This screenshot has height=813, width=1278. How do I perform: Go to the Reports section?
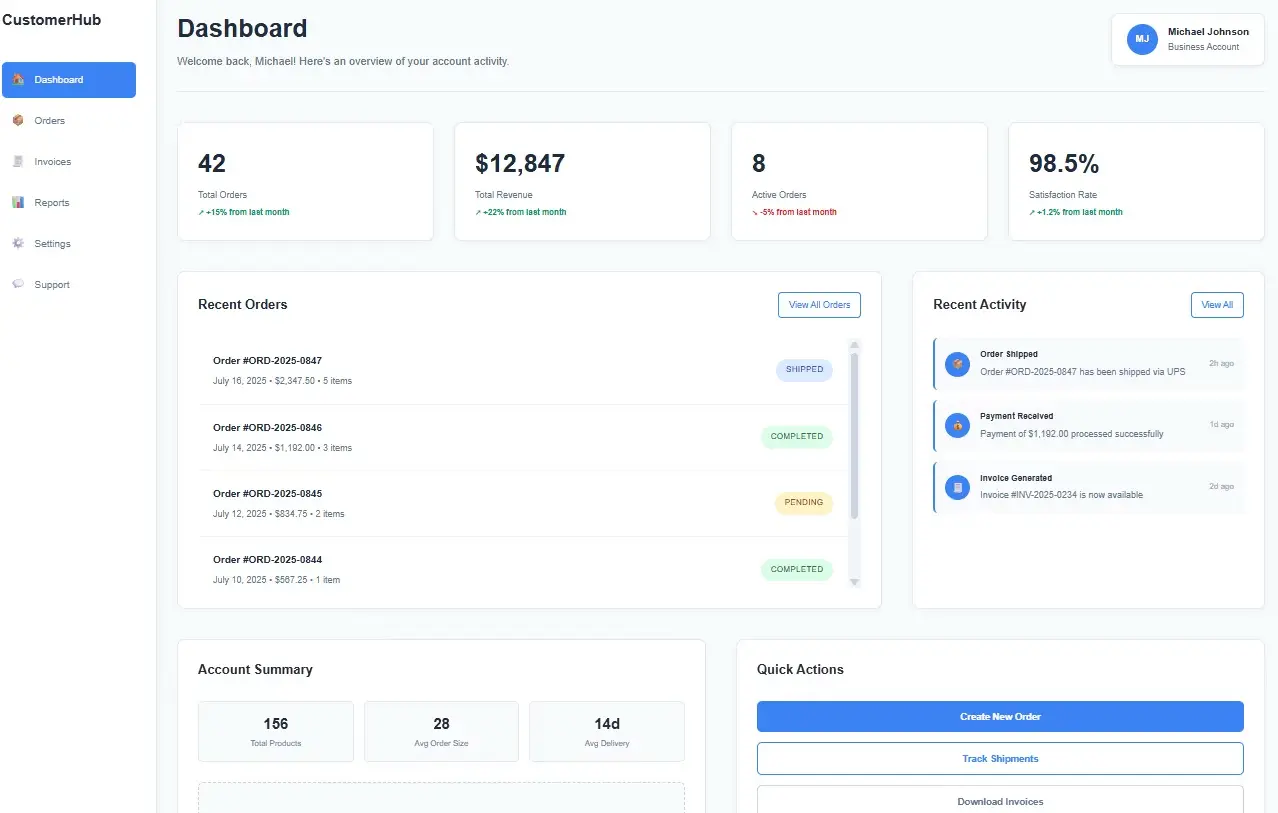(x=51, y=203)
